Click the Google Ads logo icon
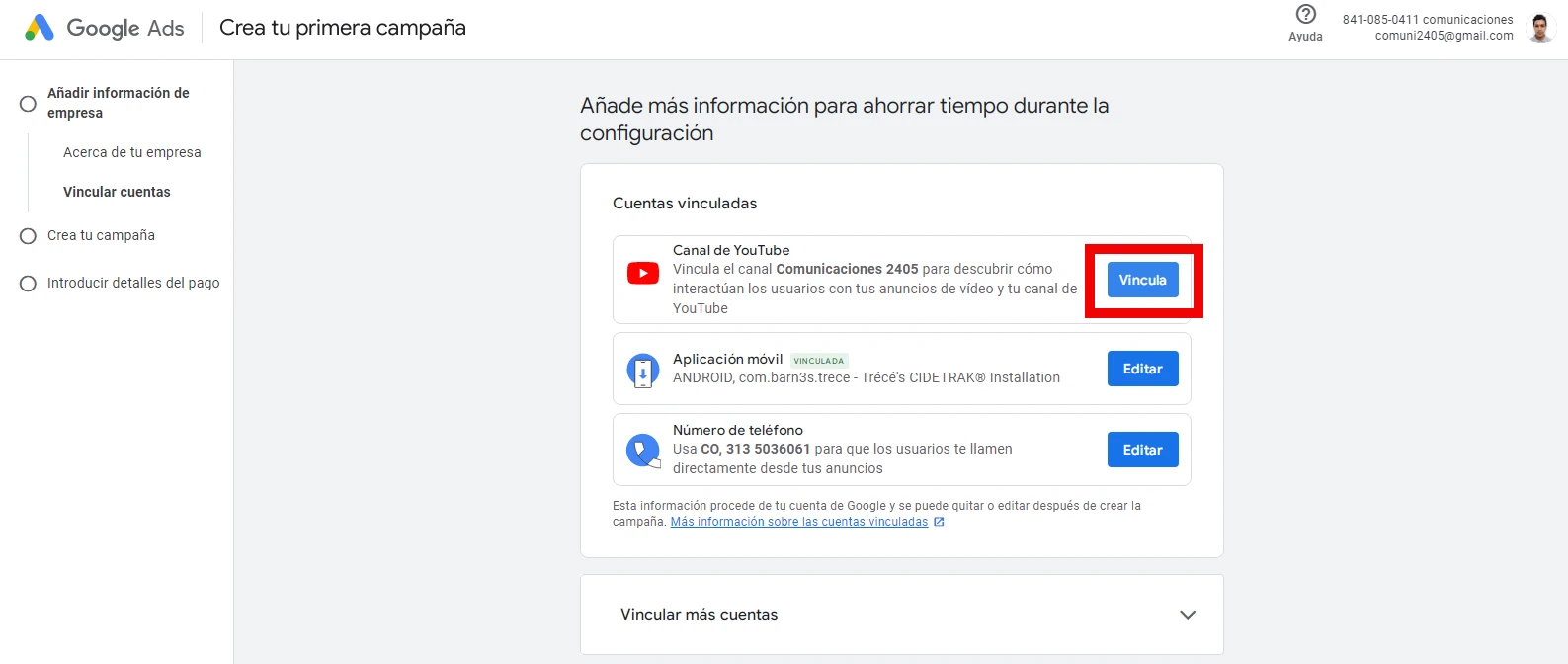Screen dimensions: 1568x664 coord(40,28)
